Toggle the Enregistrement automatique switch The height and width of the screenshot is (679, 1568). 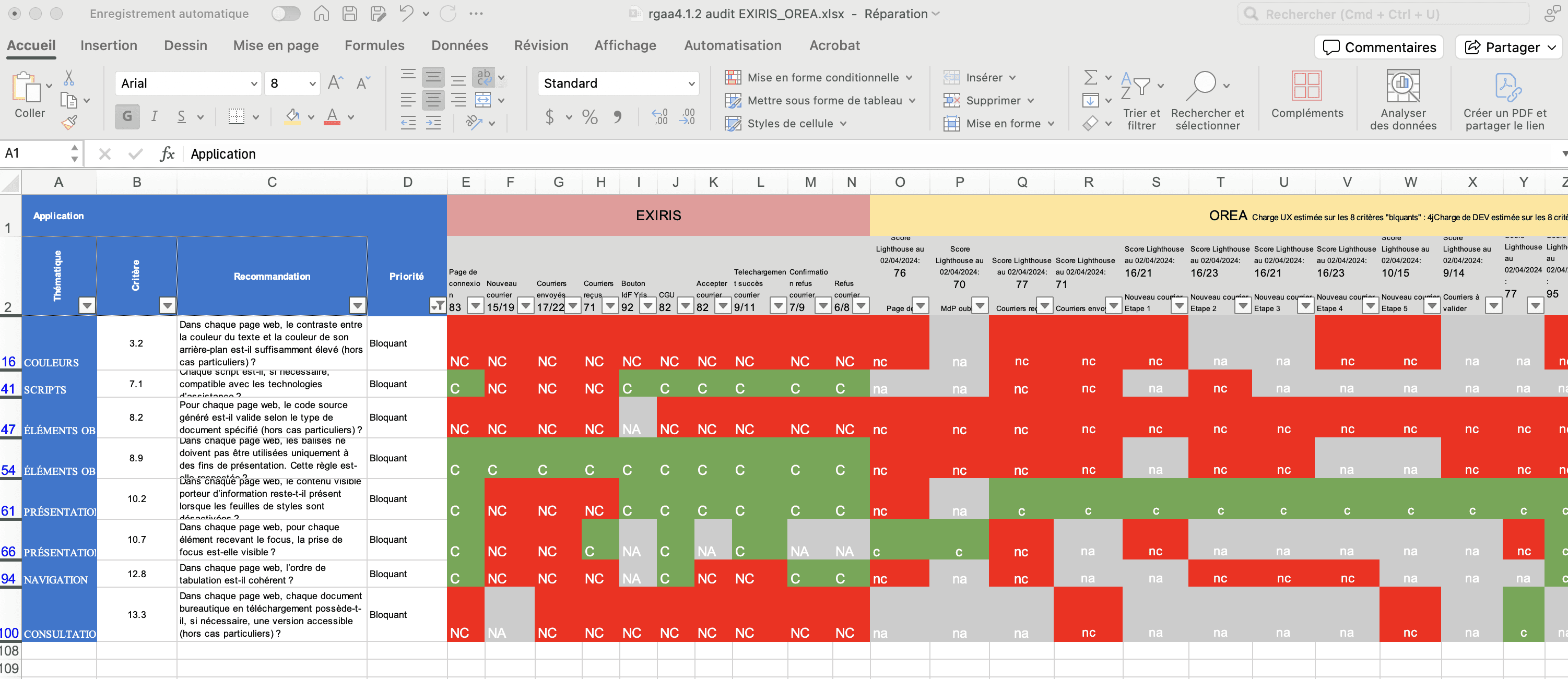(x=286, y=14)
